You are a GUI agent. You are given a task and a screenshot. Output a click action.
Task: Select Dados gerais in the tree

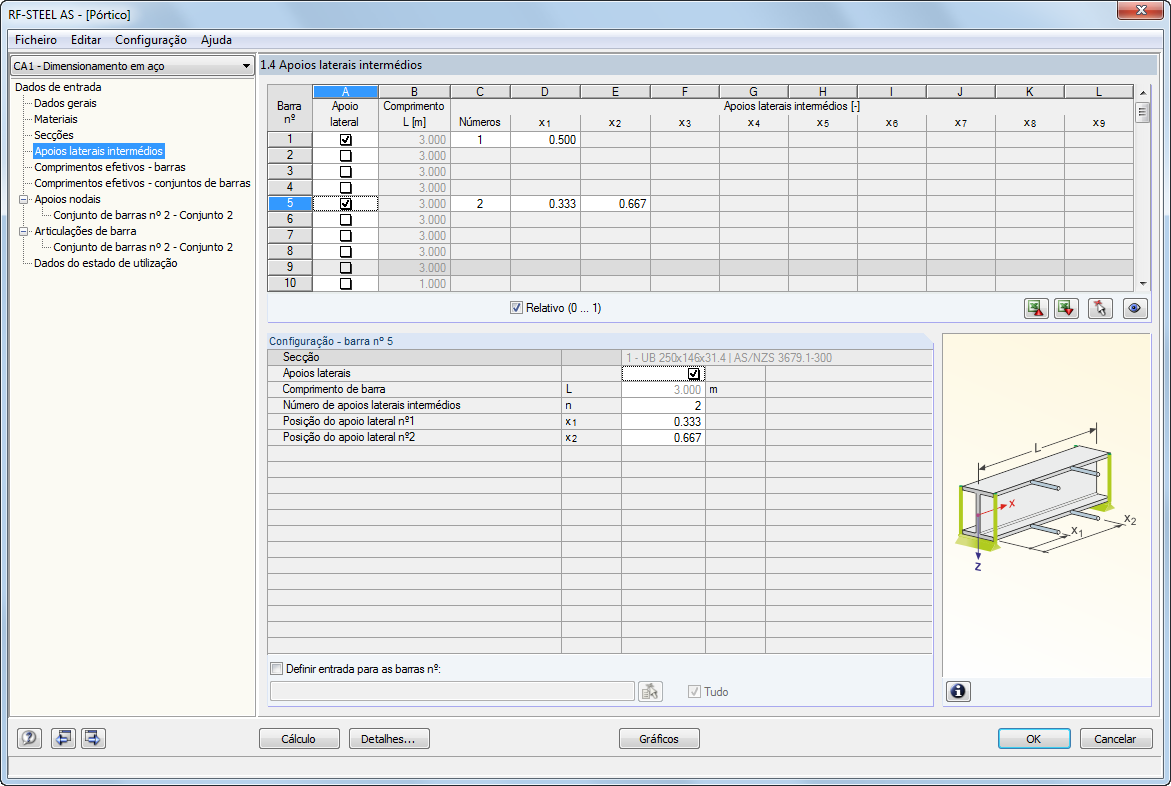point(65,103)
